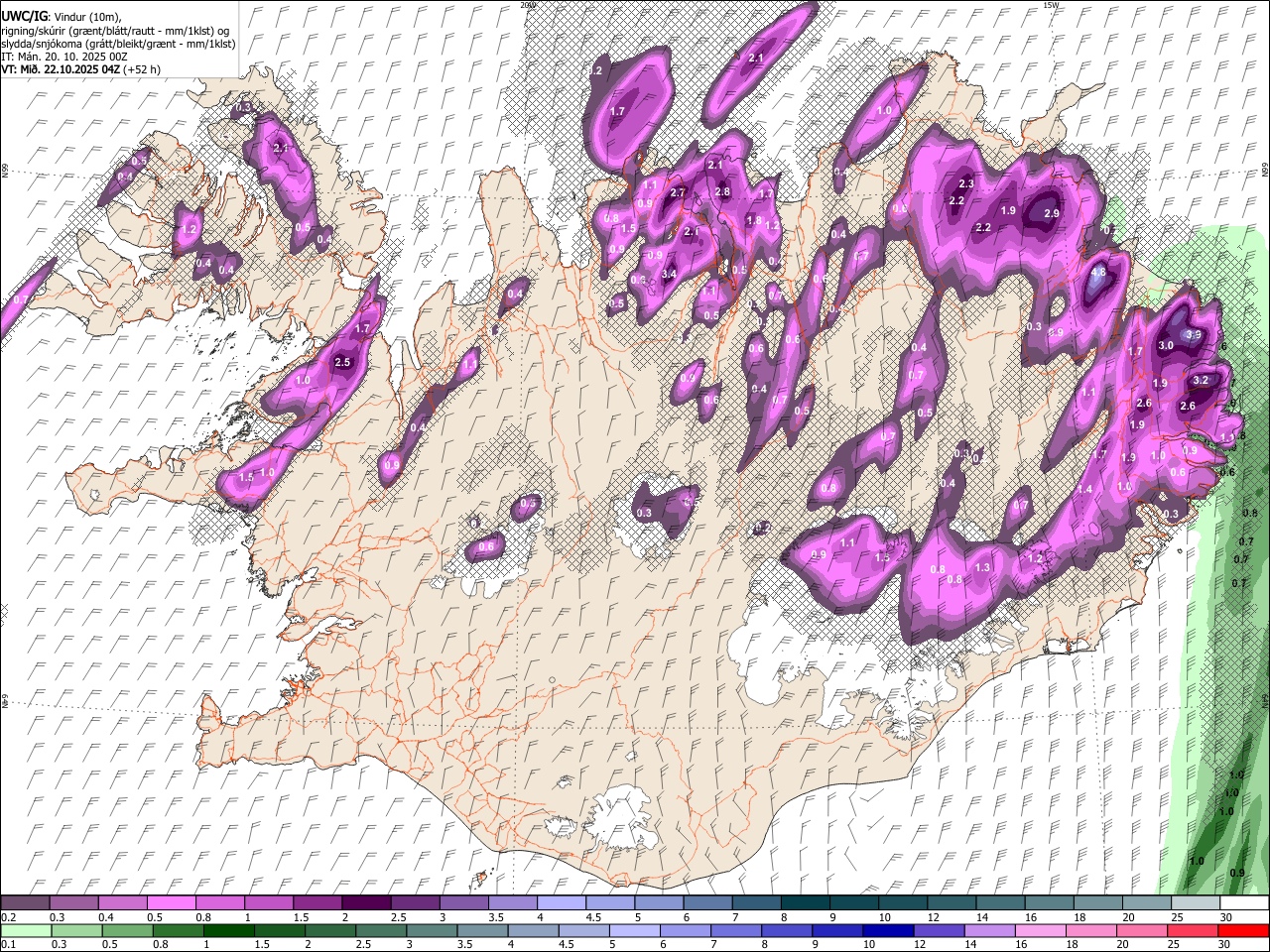This screenshot has width=1270, height=952.
Task: Select the white swatch after 30 in the upper scale
Action: 1244,903
